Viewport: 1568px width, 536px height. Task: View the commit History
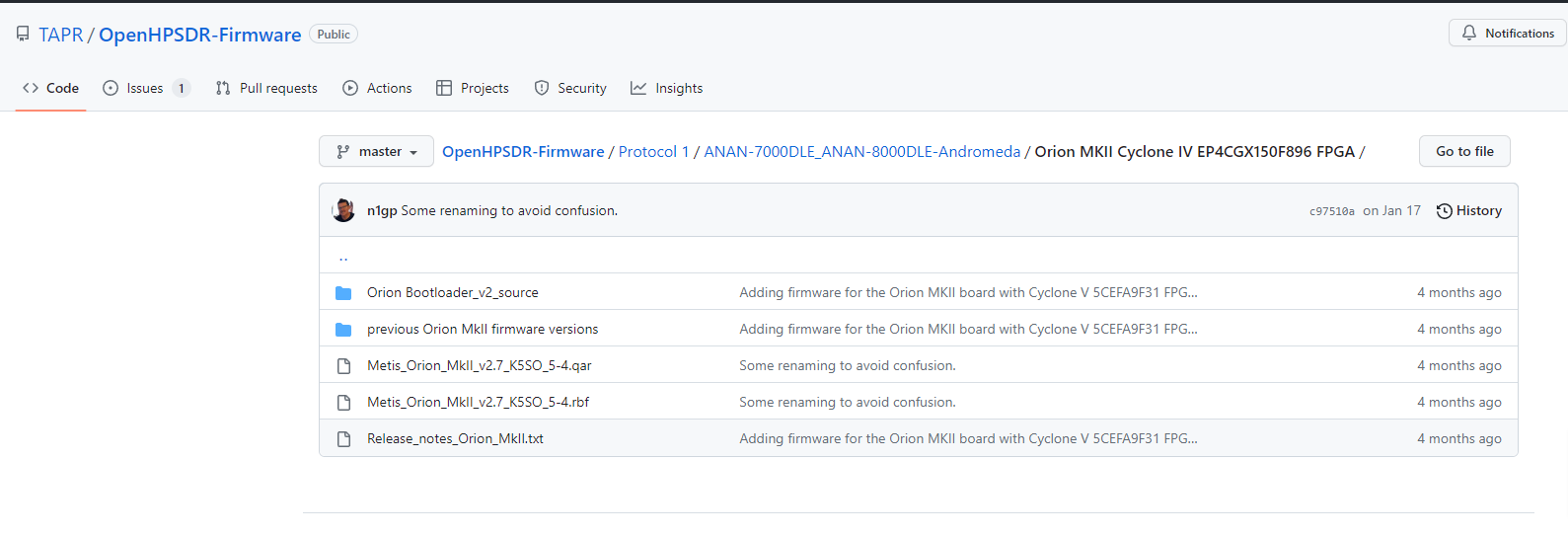point(1469,210)
